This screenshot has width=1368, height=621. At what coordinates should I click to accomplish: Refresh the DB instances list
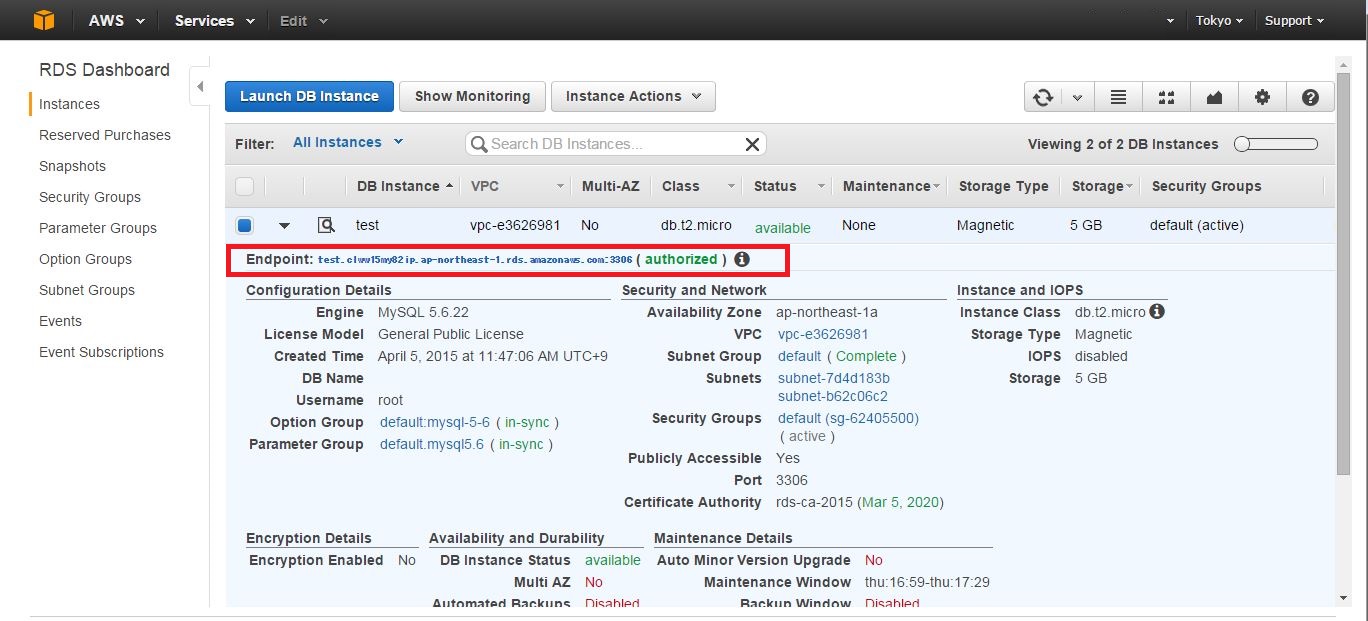click(1043, 97)
